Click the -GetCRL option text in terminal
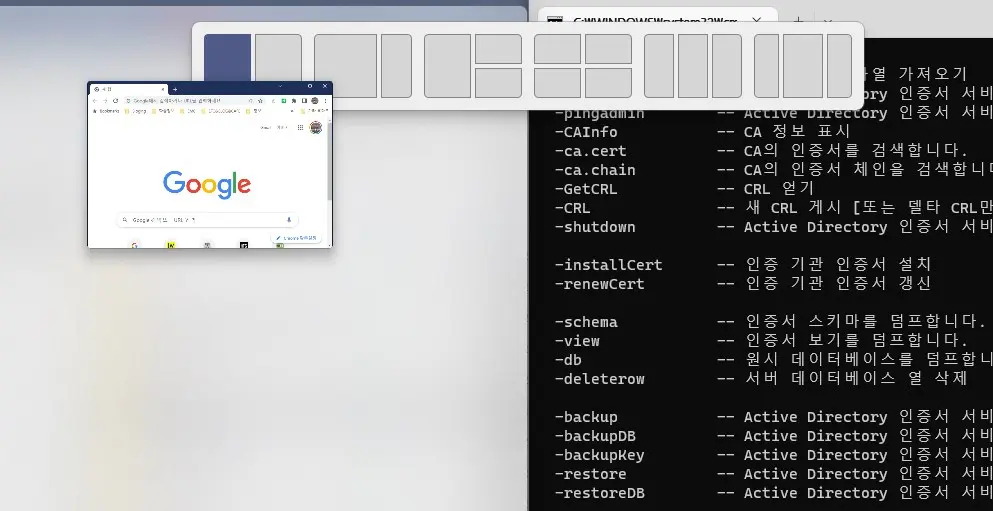This screenshot has width=993, height=511. pos(586,189)
